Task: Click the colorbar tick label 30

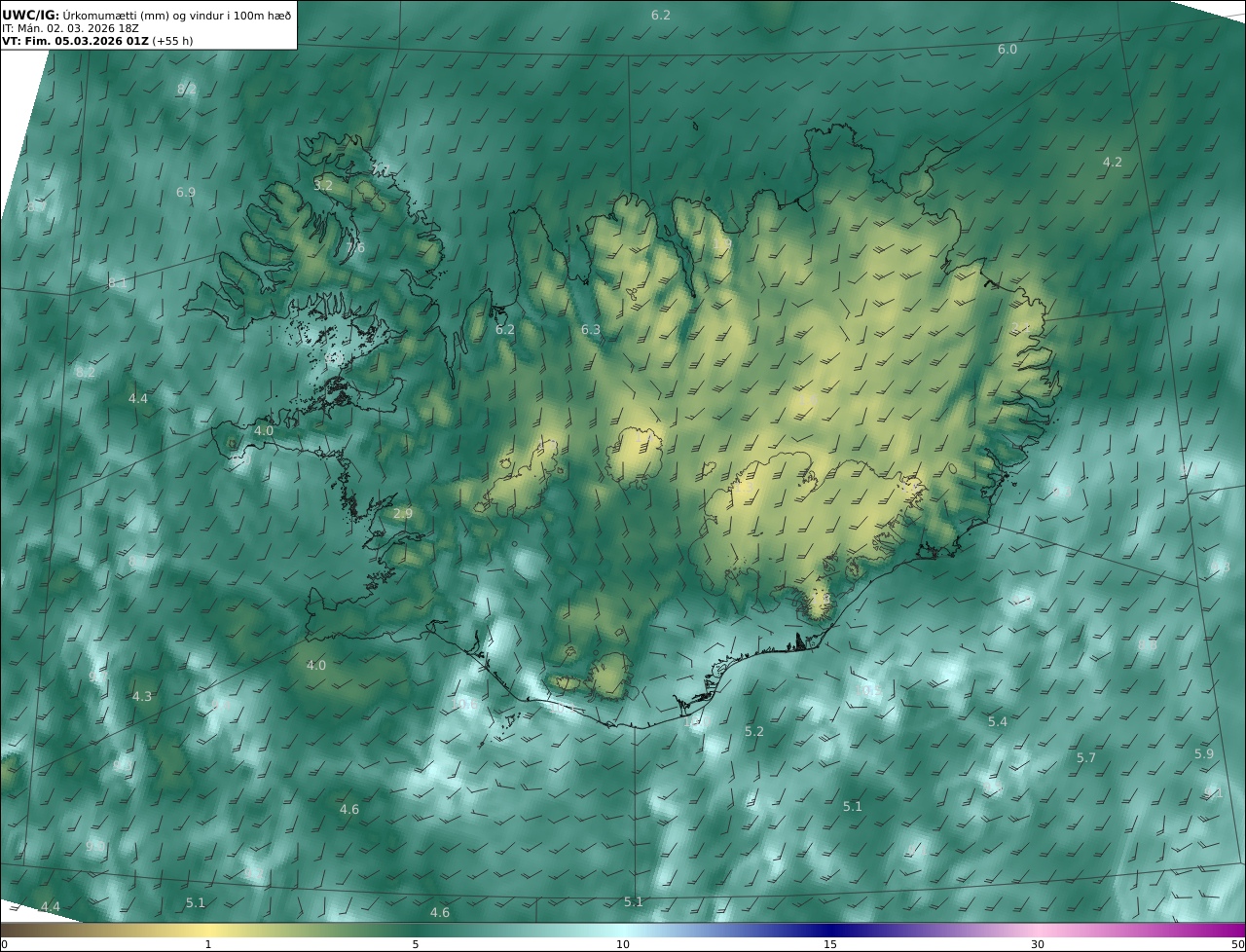Action: tap(1038, 944)
